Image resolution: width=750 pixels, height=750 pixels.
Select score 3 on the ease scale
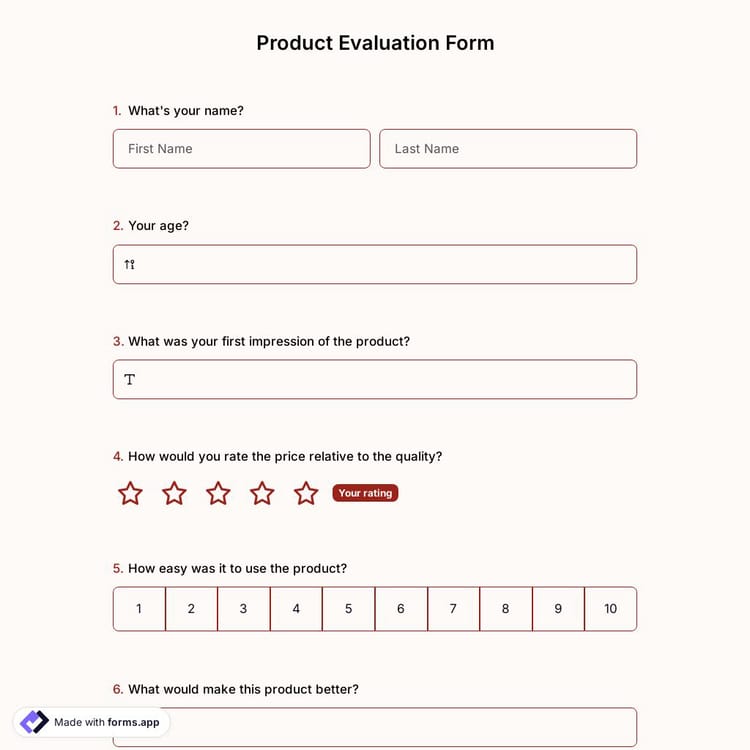(x=243, y=609)
